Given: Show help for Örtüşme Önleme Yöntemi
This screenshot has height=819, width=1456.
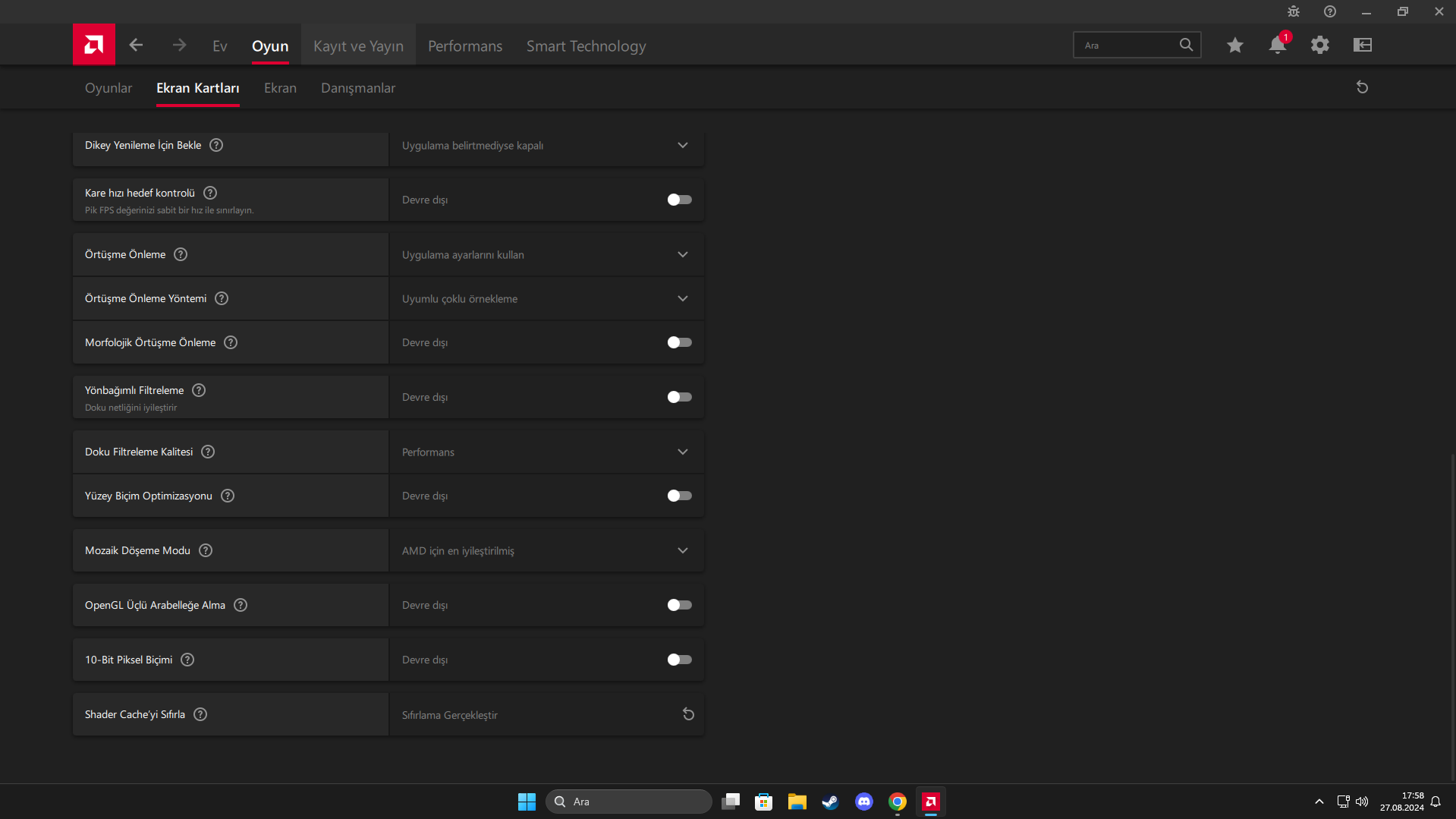Looking at the screenshot, I should (222, 298).
